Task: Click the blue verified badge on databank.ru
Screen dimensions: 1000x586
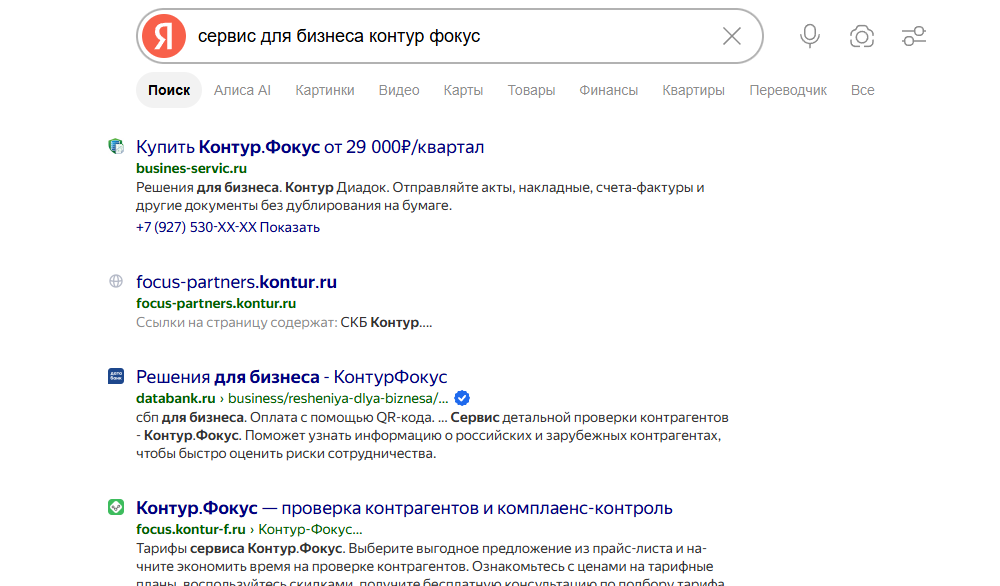Action: tap(462, 399)
